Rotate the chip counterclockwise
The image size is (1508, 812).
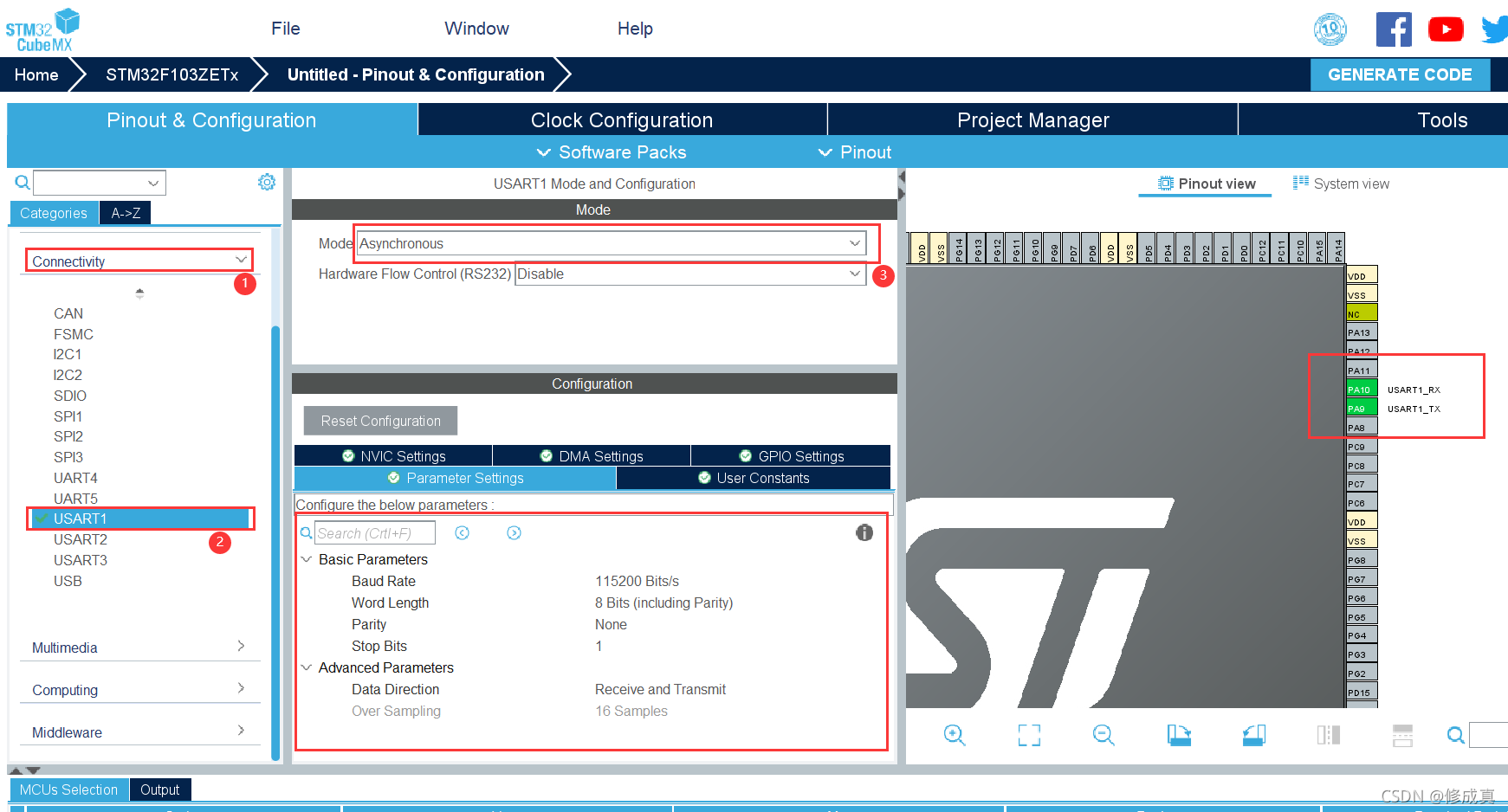tap(1253, 735)
